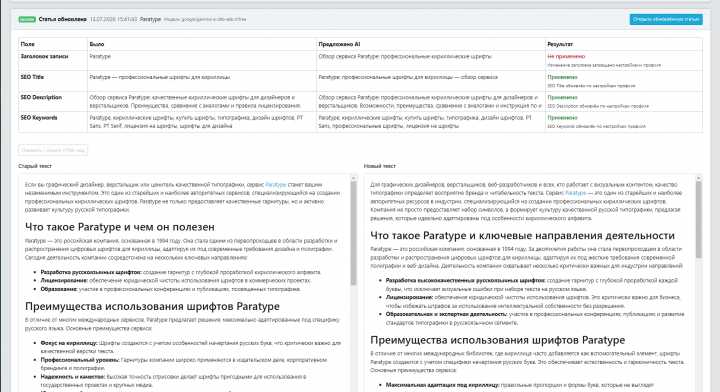The width and height of the screenshot is (720, 392).
Task: Toggle the Показать / скрыть HTML-код button
Action: (53, 150)
